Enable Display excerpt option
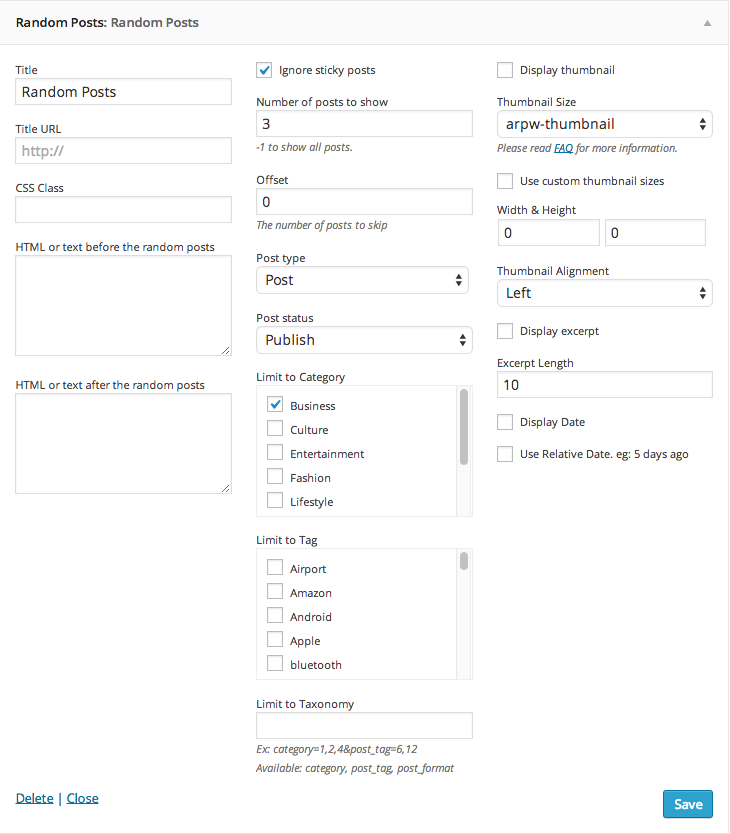 click(505, 331)
